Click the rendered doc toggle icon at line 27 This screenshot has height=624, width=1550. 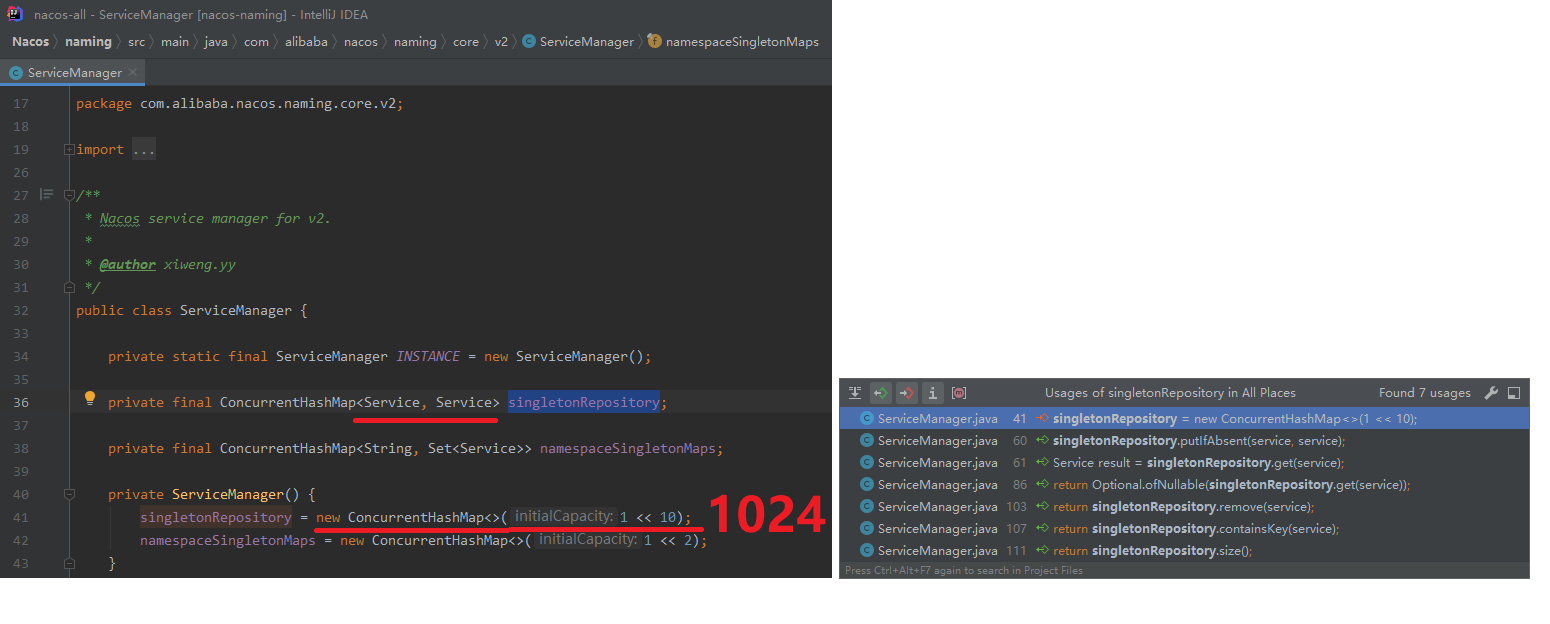pyautogui.click(x=46, y=194)
